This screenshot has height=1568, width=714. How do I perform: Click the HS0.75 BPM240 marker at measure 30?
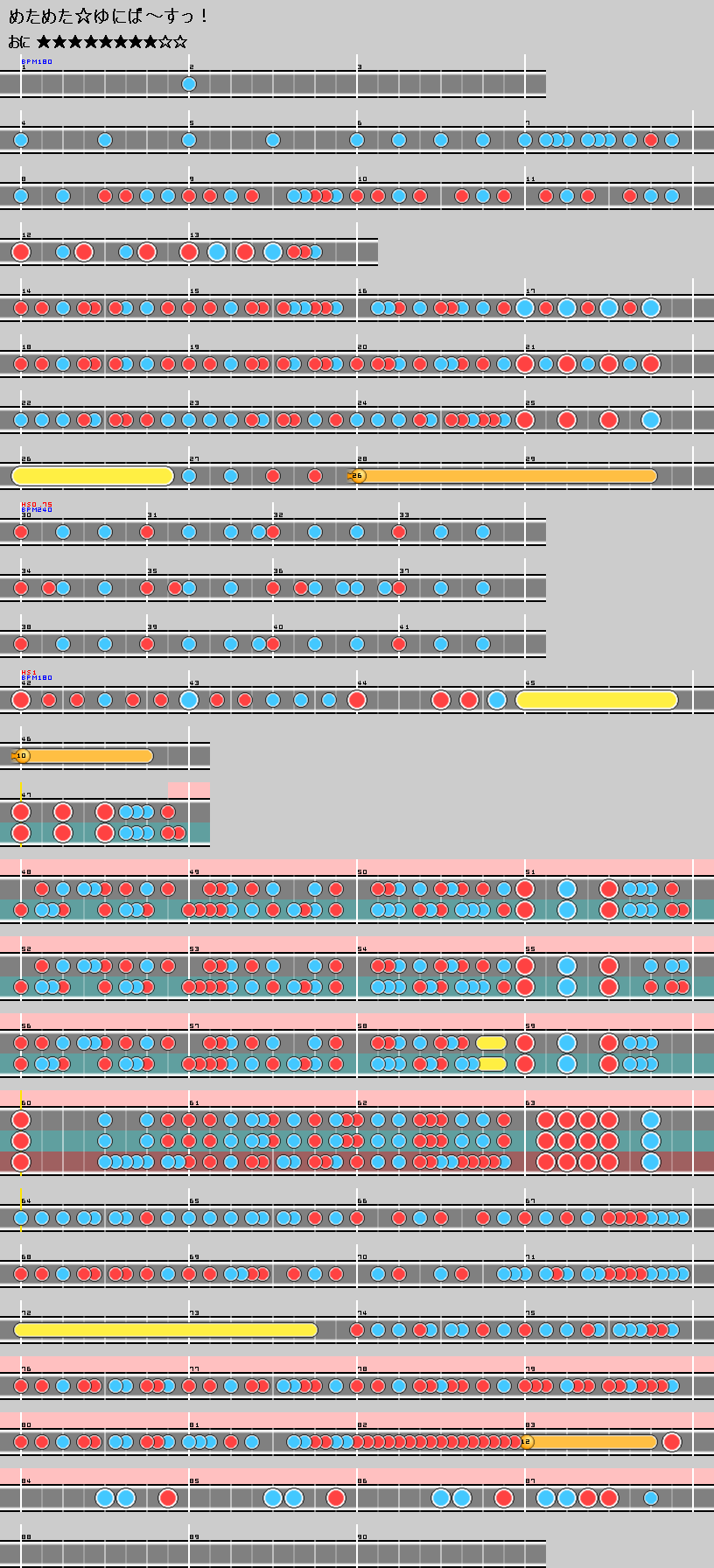click(37, 507)
